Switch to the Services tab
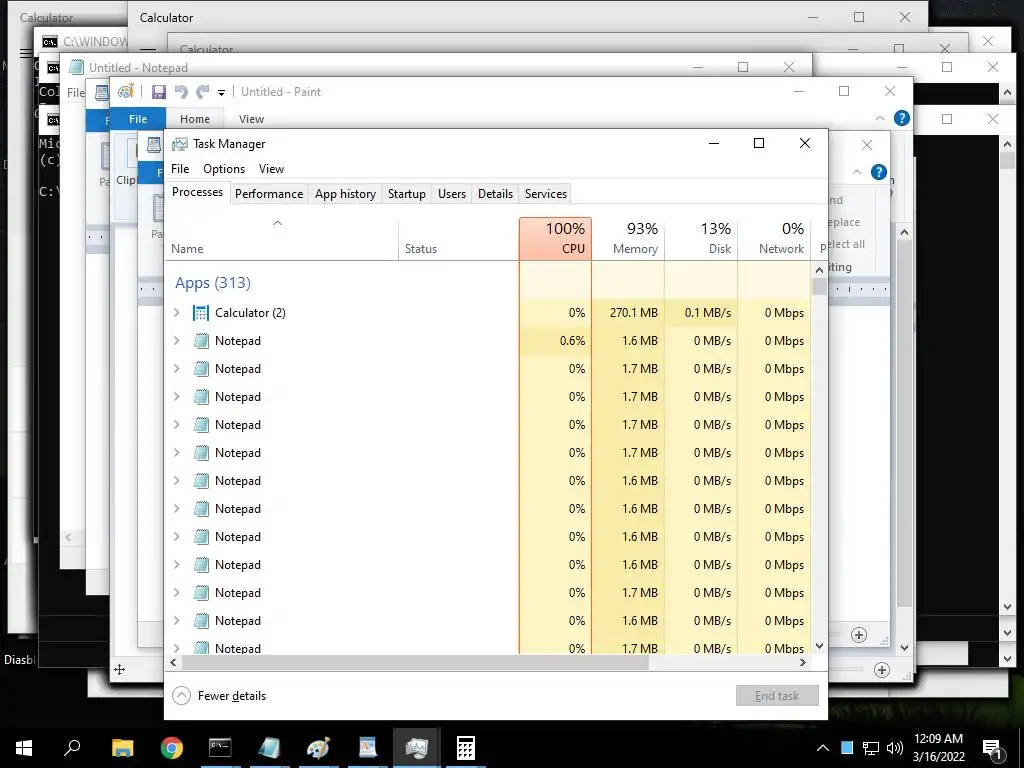 (546, 194)
